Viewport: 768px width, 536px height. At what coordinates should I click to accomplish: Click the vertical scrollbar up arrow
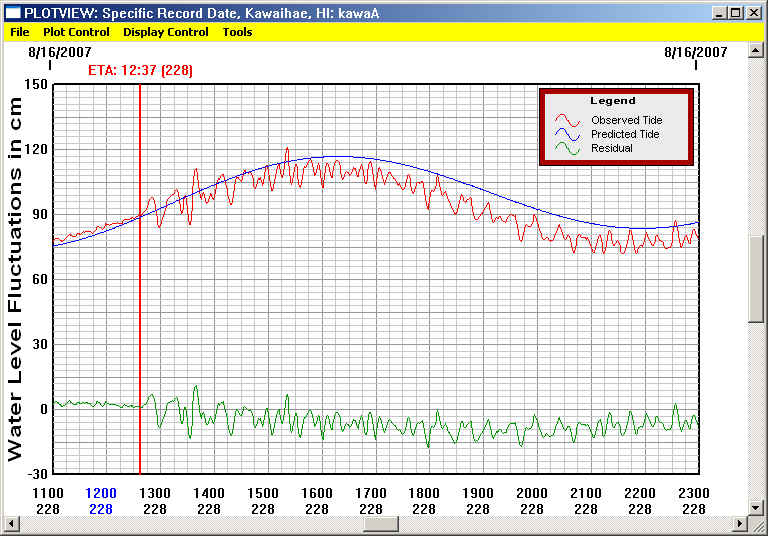(x=755, y=50)
